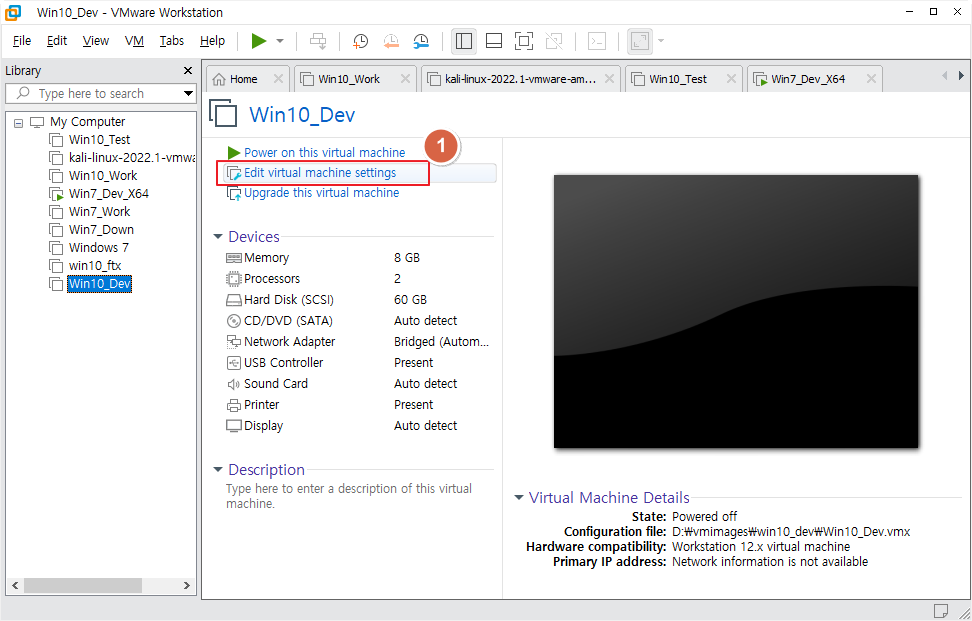Screen dimensions: 972x621
Task: Toggle the library sidebar view icon
Action: click(x=464, y=41)
